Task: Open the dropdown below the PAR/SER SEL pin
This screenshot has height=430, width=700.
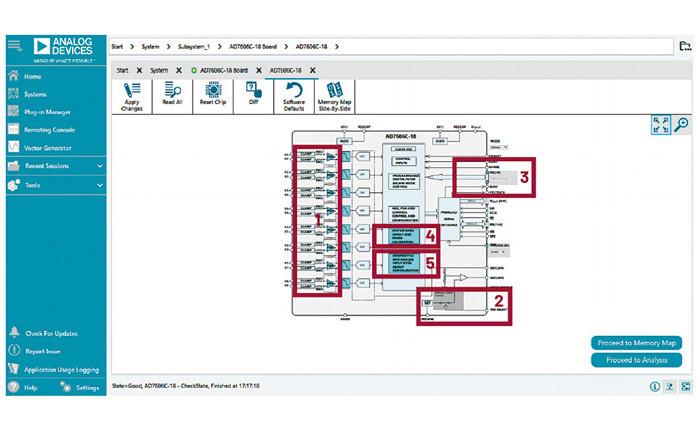Action: 498,252
